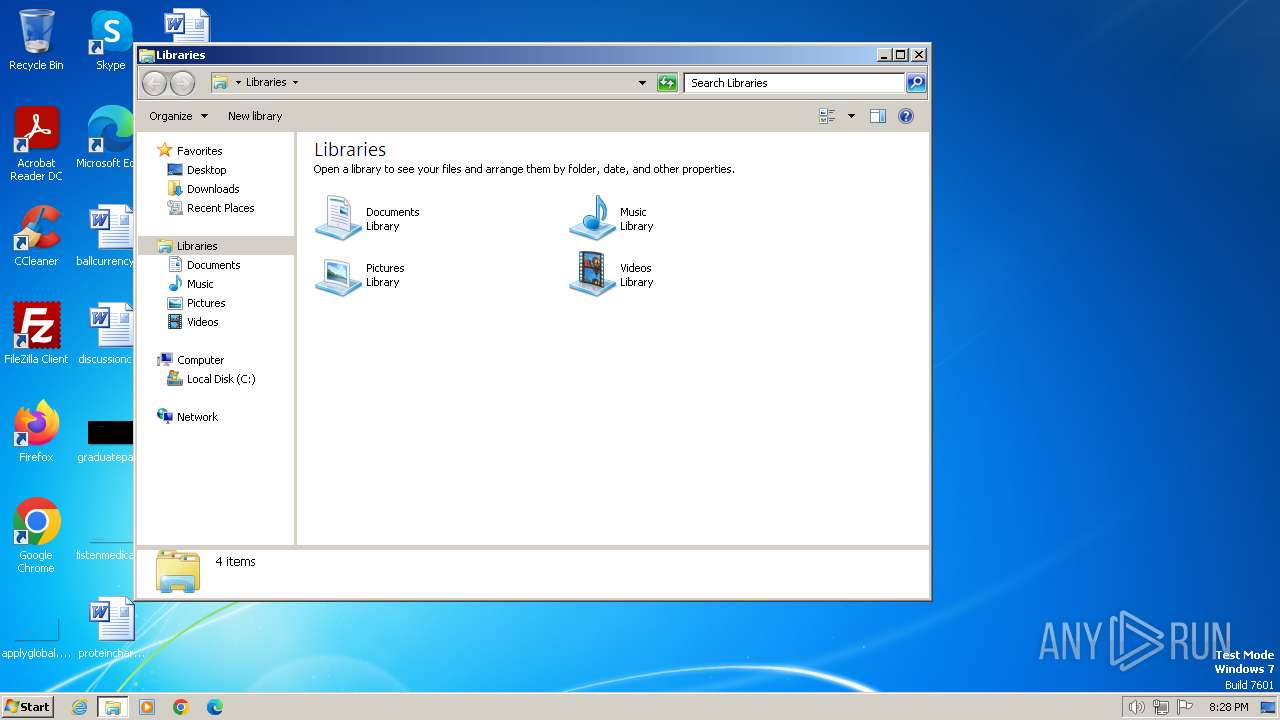This screenshot has width=1280, height=720.
Task: Select Downloads under Favorites
Action: click(213, 189)
